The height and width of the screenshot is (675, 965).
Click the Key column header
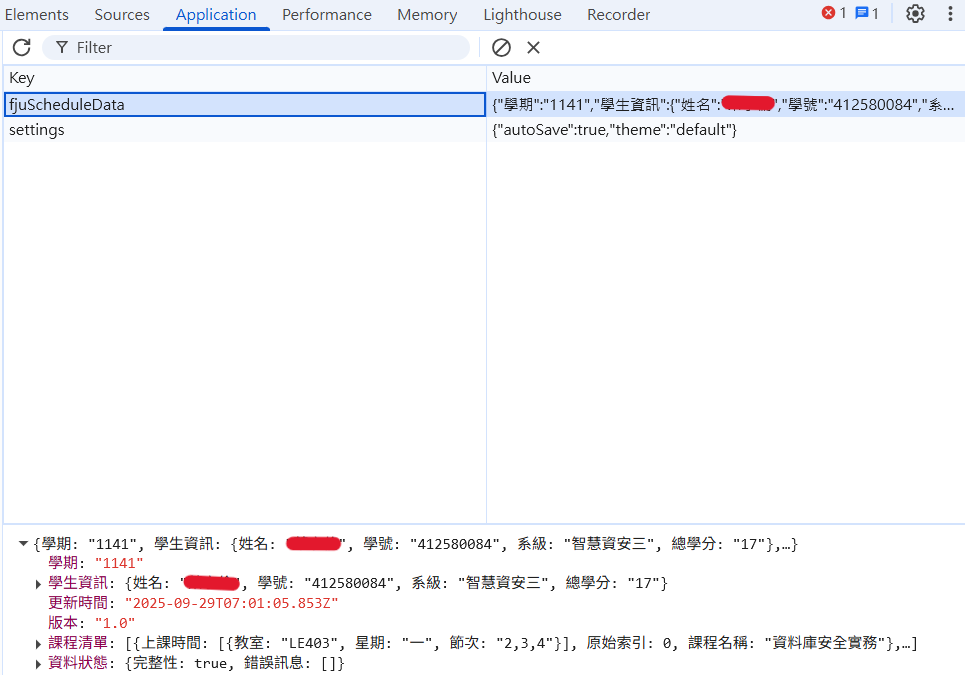pos(245,78)
